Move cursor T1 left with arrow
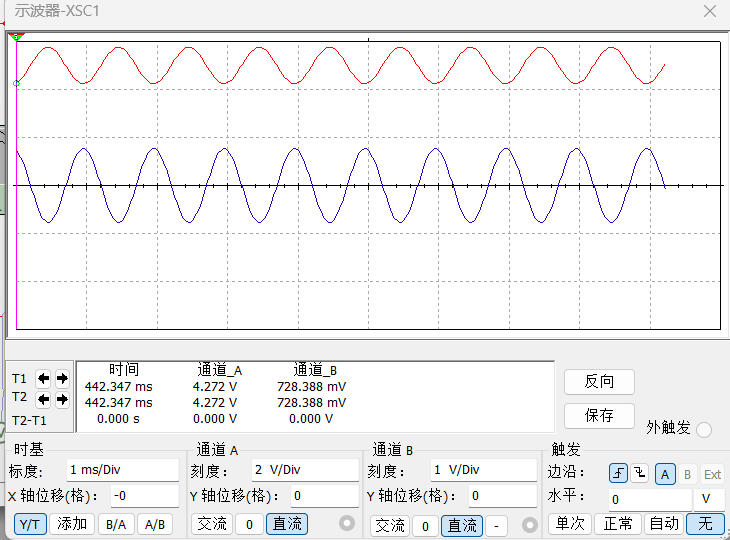Viewport: 730px width, 540px height. click(x=43, y=378)
